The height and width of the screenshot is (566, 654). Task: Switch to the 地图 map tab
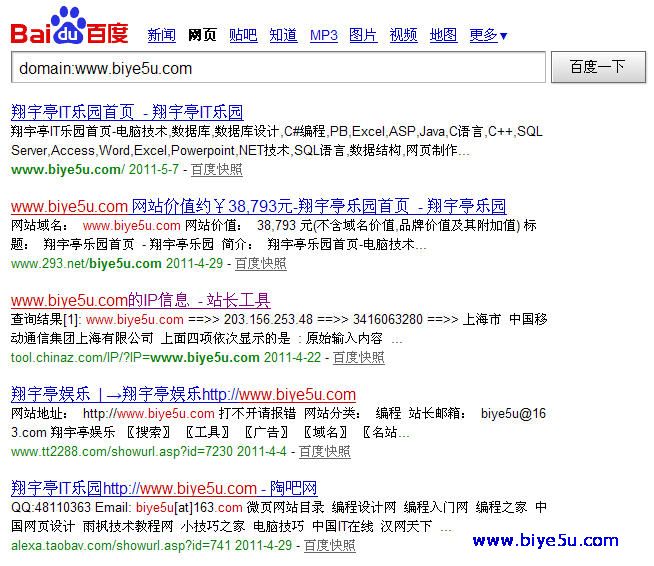click(443, 35)
